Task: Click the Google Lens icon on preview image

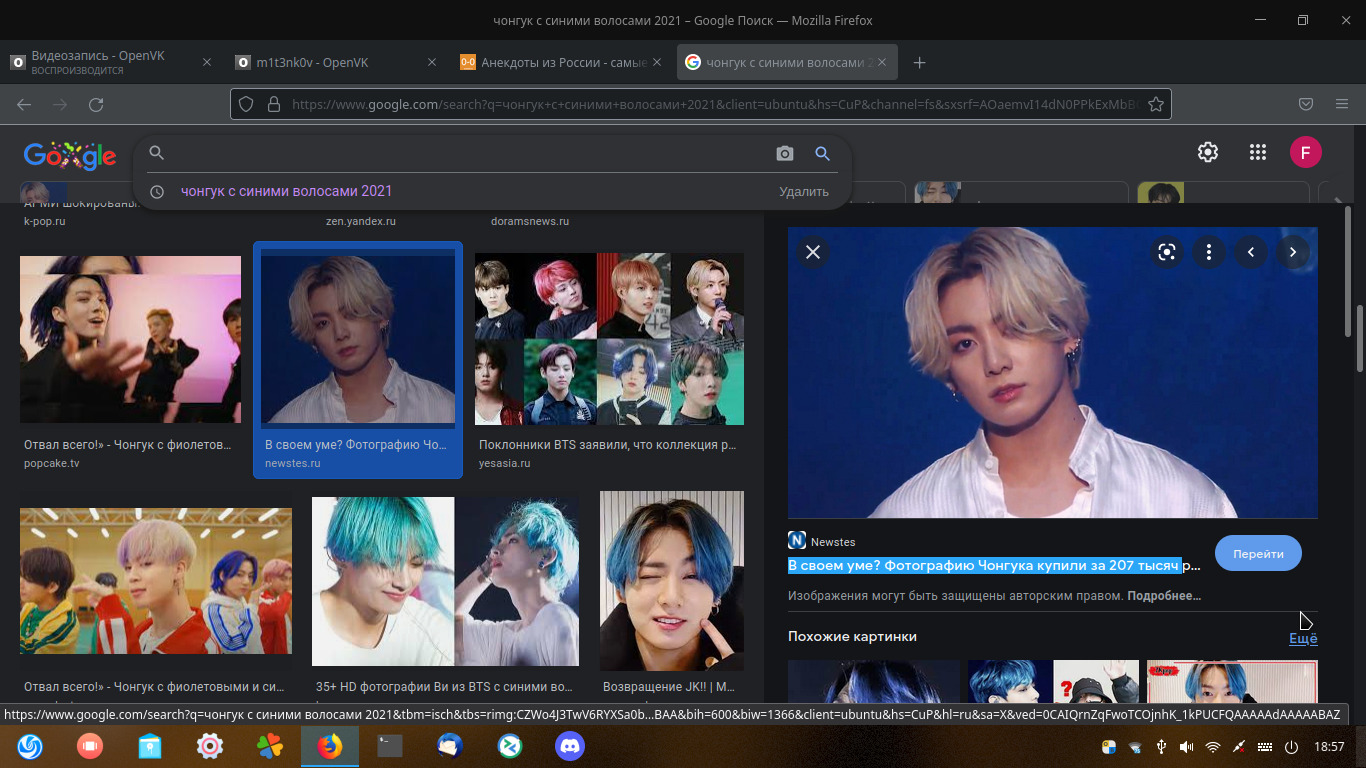Action: [x=1166, y=252]
